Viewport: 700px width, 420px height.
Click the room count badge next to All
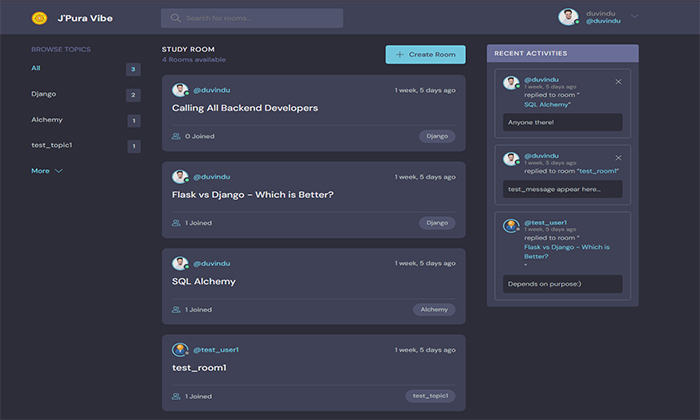tap(133, 69)
